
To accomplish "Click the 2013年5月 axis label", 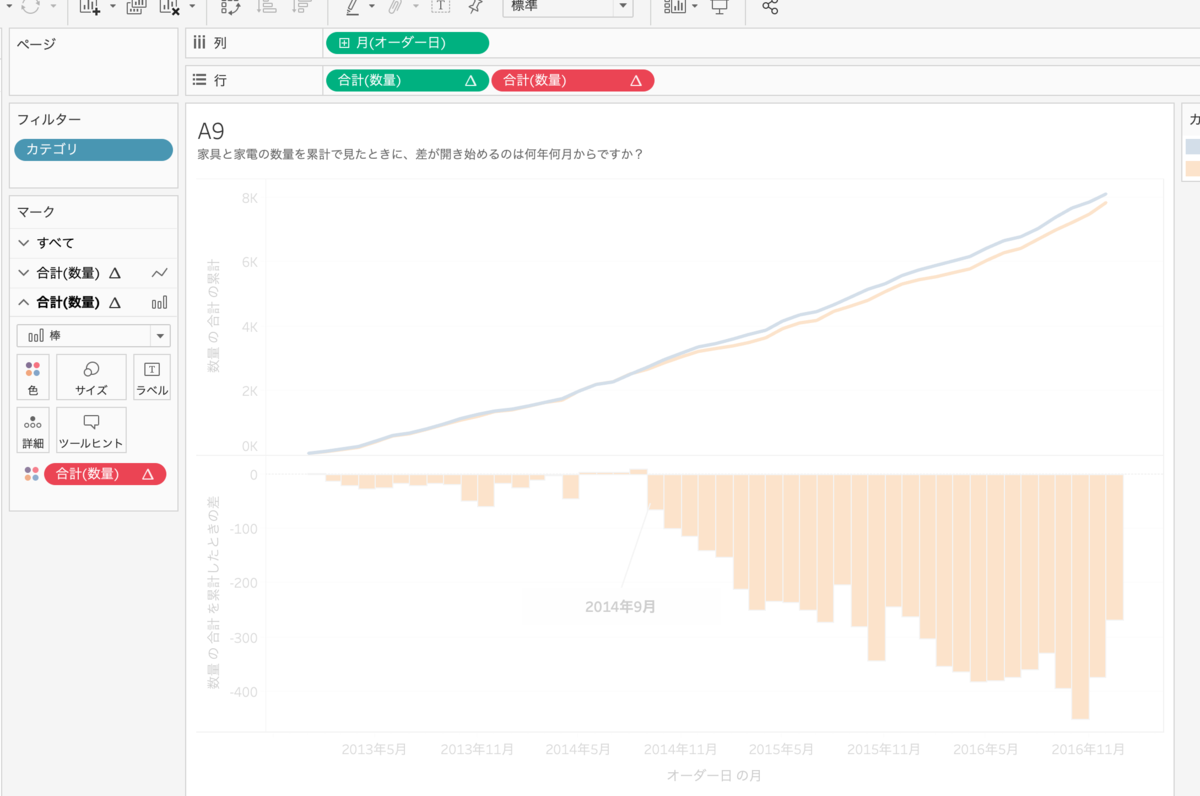I will (374, 748).
